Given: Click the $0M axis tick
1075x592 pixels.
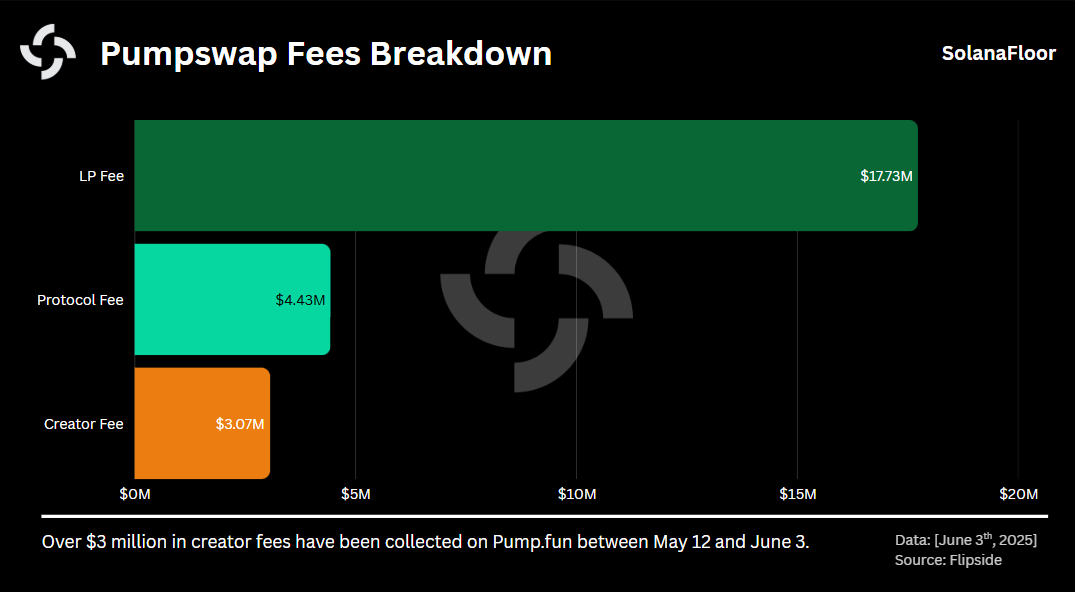Looking at the screenshot, I should (135, 494).
